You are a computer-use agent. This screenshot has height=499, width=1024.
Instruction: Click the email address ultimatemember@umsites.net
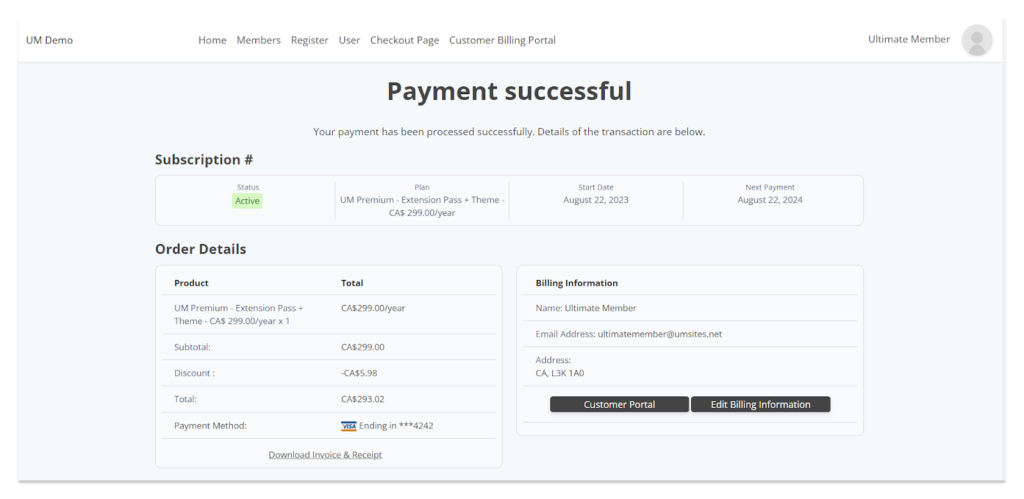click(660, 334)
